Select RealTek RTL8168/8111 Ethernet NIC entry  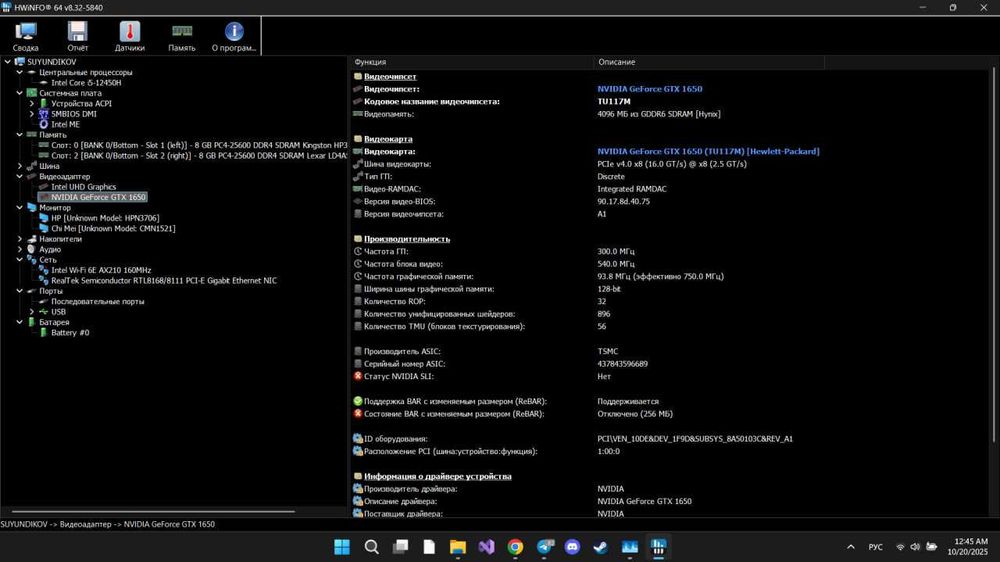point(164,281)
